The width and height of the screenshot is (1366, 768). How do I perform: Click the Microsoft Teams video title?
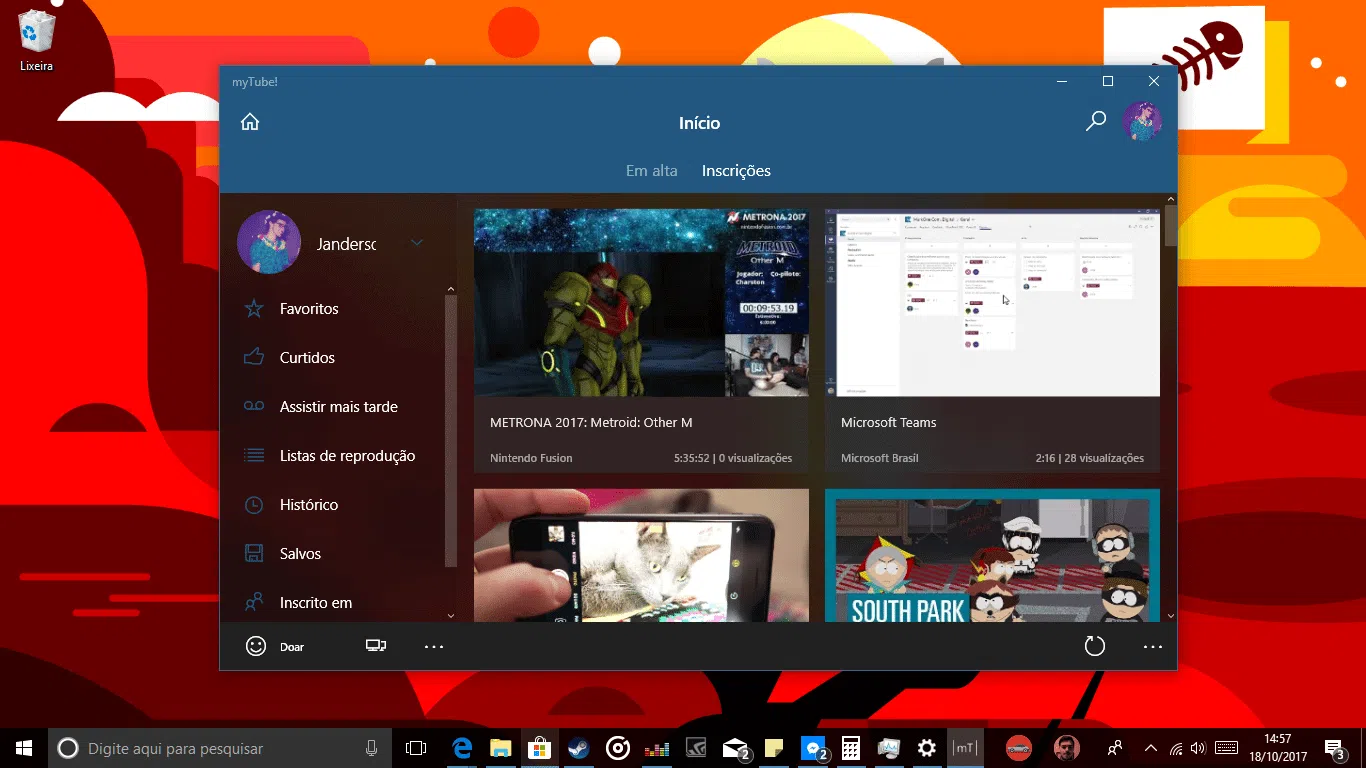pyautogui.click(x=889, y=423)
